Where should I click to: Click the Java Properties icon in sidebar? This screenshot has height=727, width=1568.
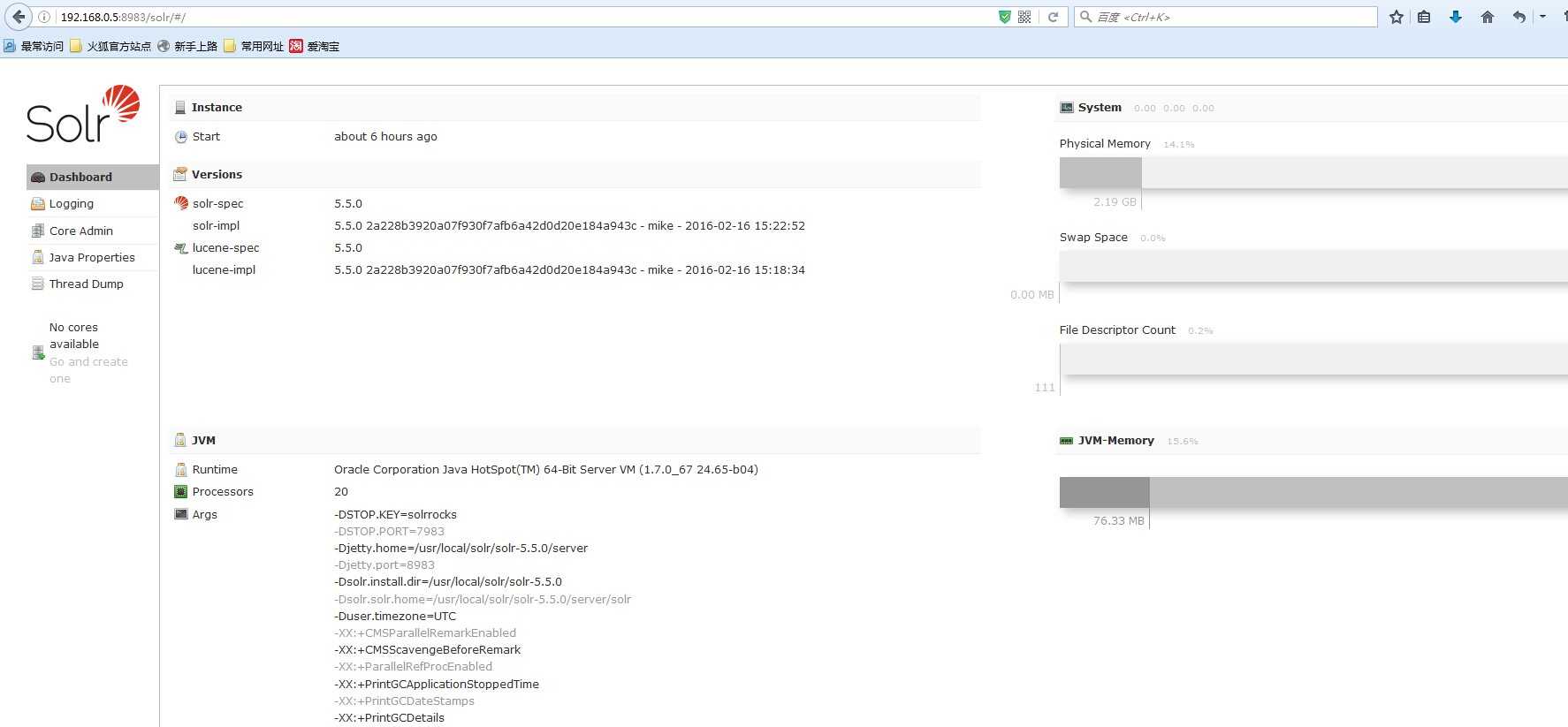click(38, 257)
